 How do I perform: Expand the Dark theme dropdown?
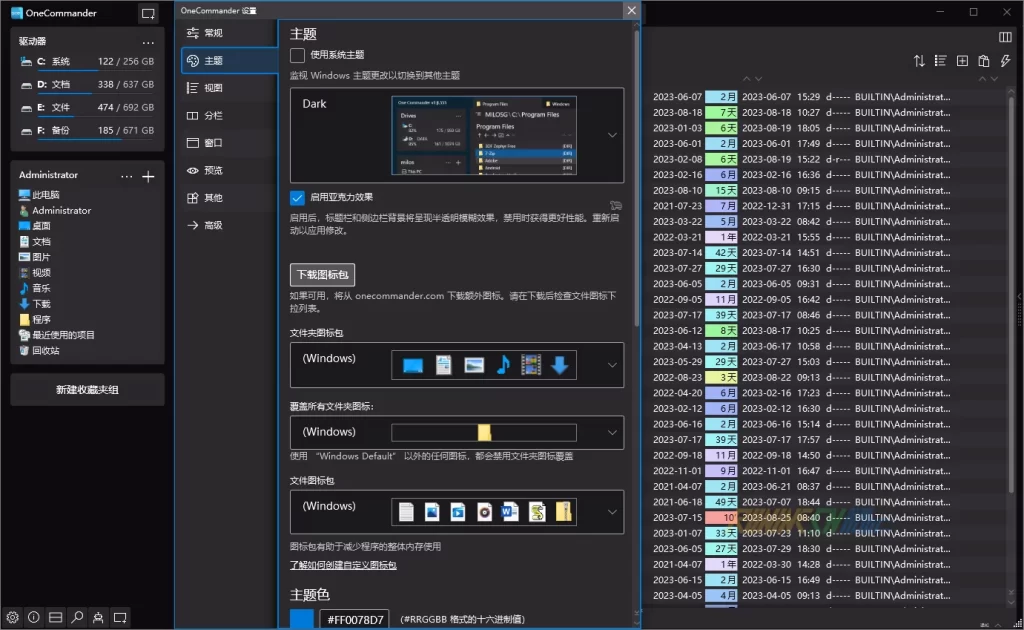click(x=612, y=135)
